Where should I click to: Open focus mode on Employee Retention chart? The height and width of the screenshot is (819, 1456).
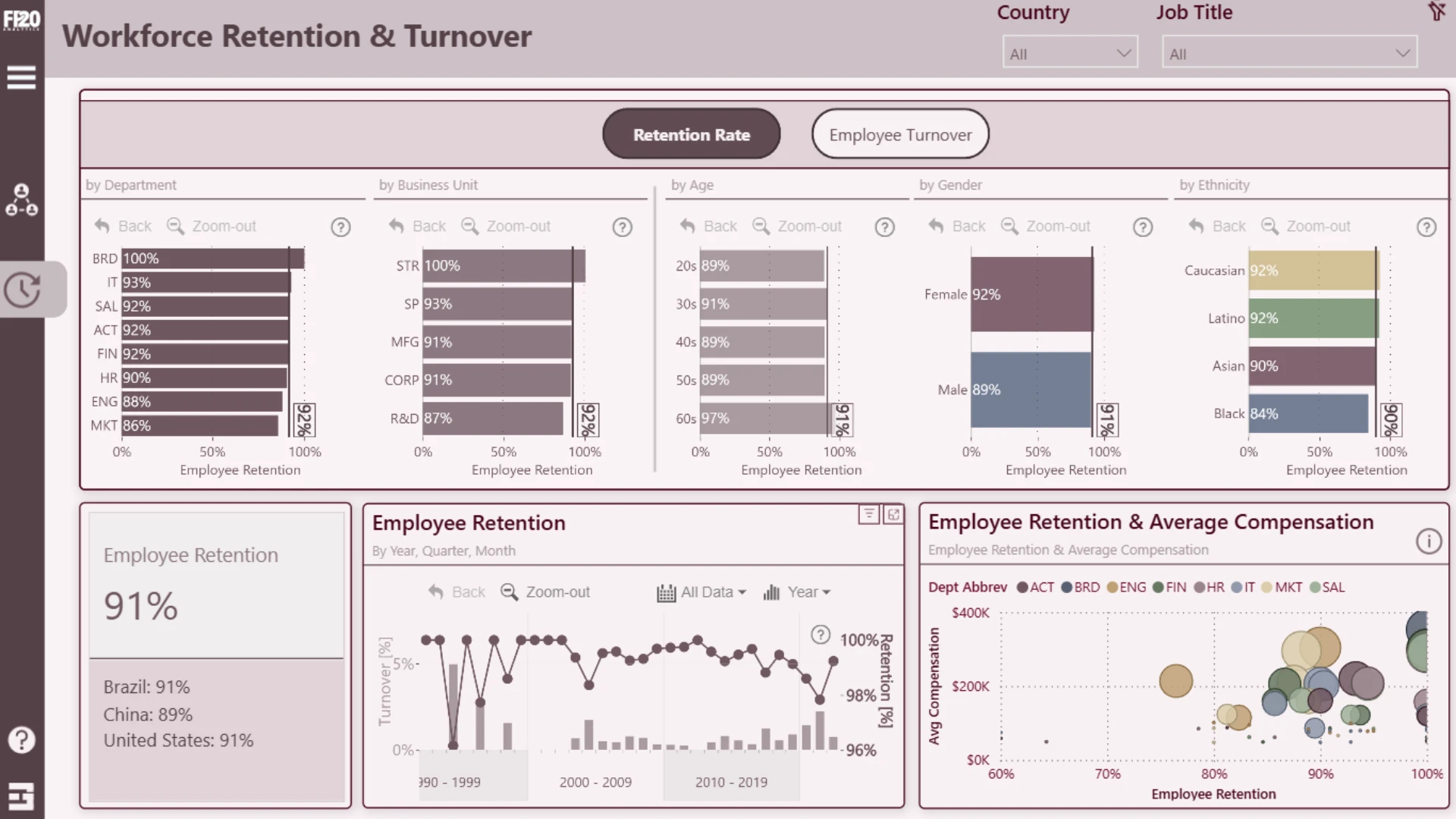893,514
